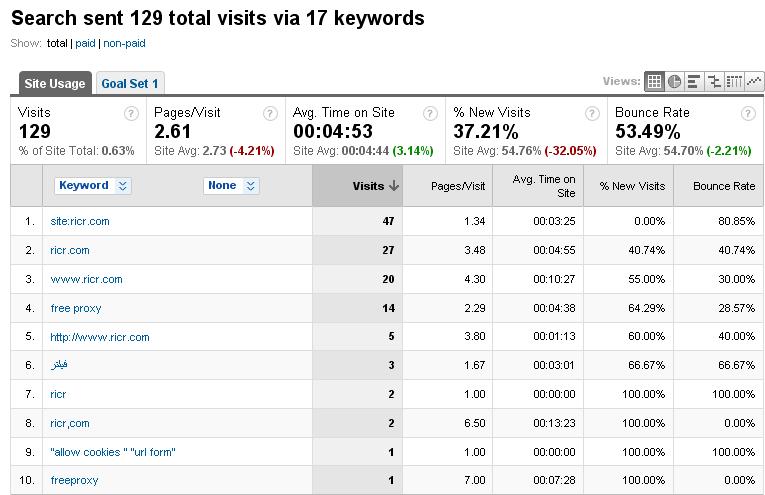Open help for Pages/Visit metric
The height and width of the screenshot is (495, 765).
[270, 114]
